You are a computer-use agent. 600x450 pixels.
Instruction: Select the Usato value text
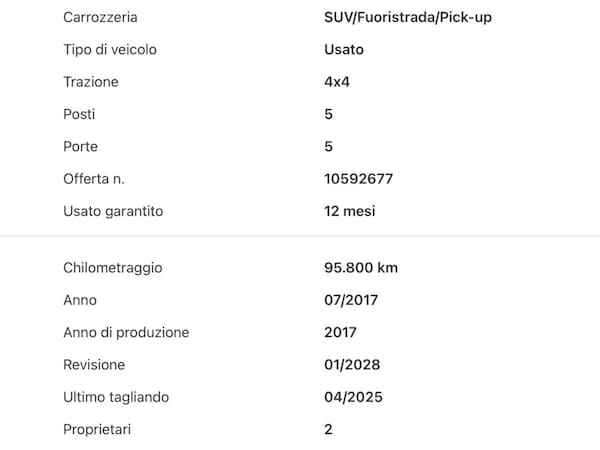(x=344, y=49)
